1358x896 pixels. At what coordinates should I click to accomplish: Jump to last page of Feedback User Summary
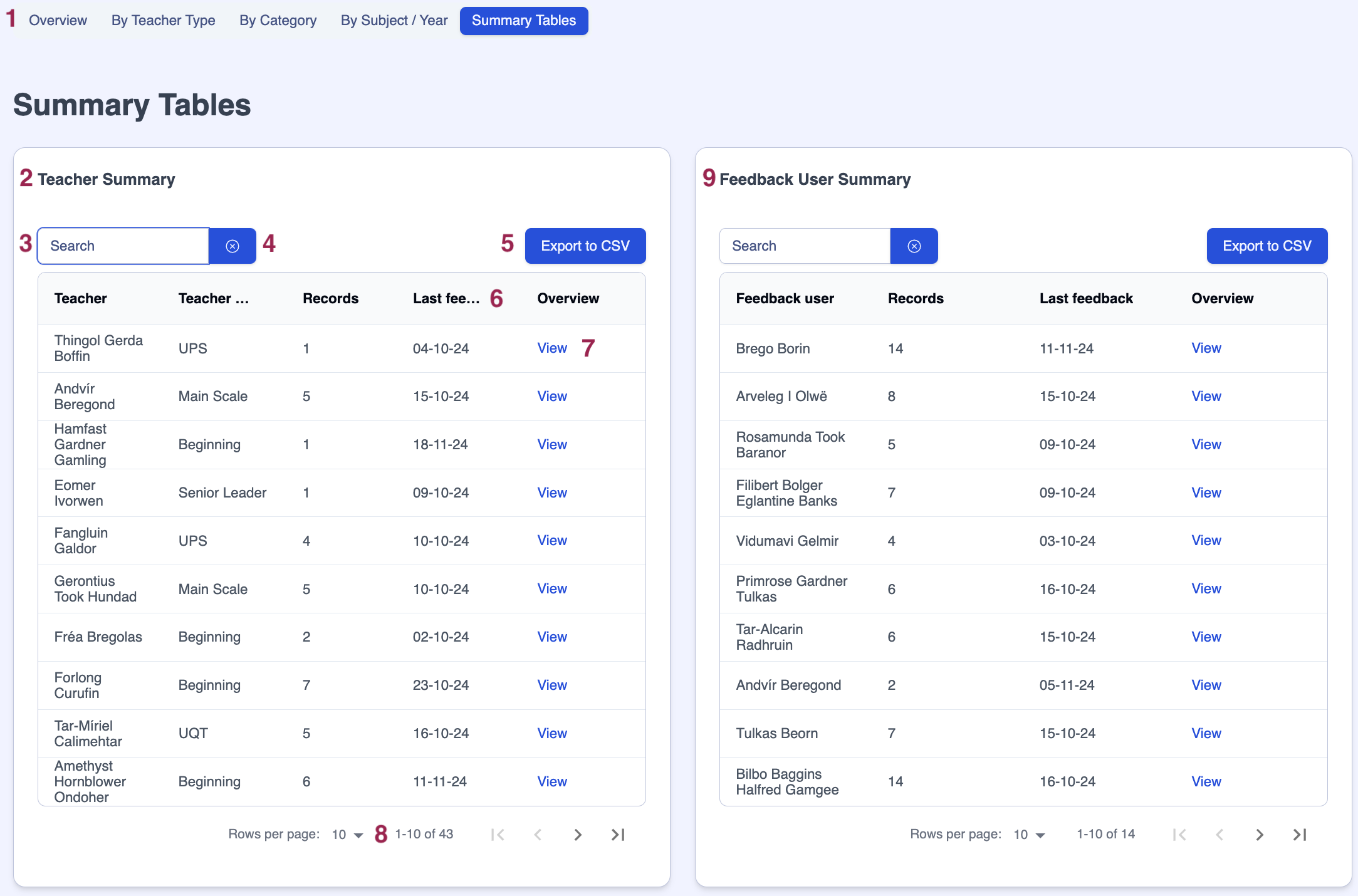[1300, 835]
